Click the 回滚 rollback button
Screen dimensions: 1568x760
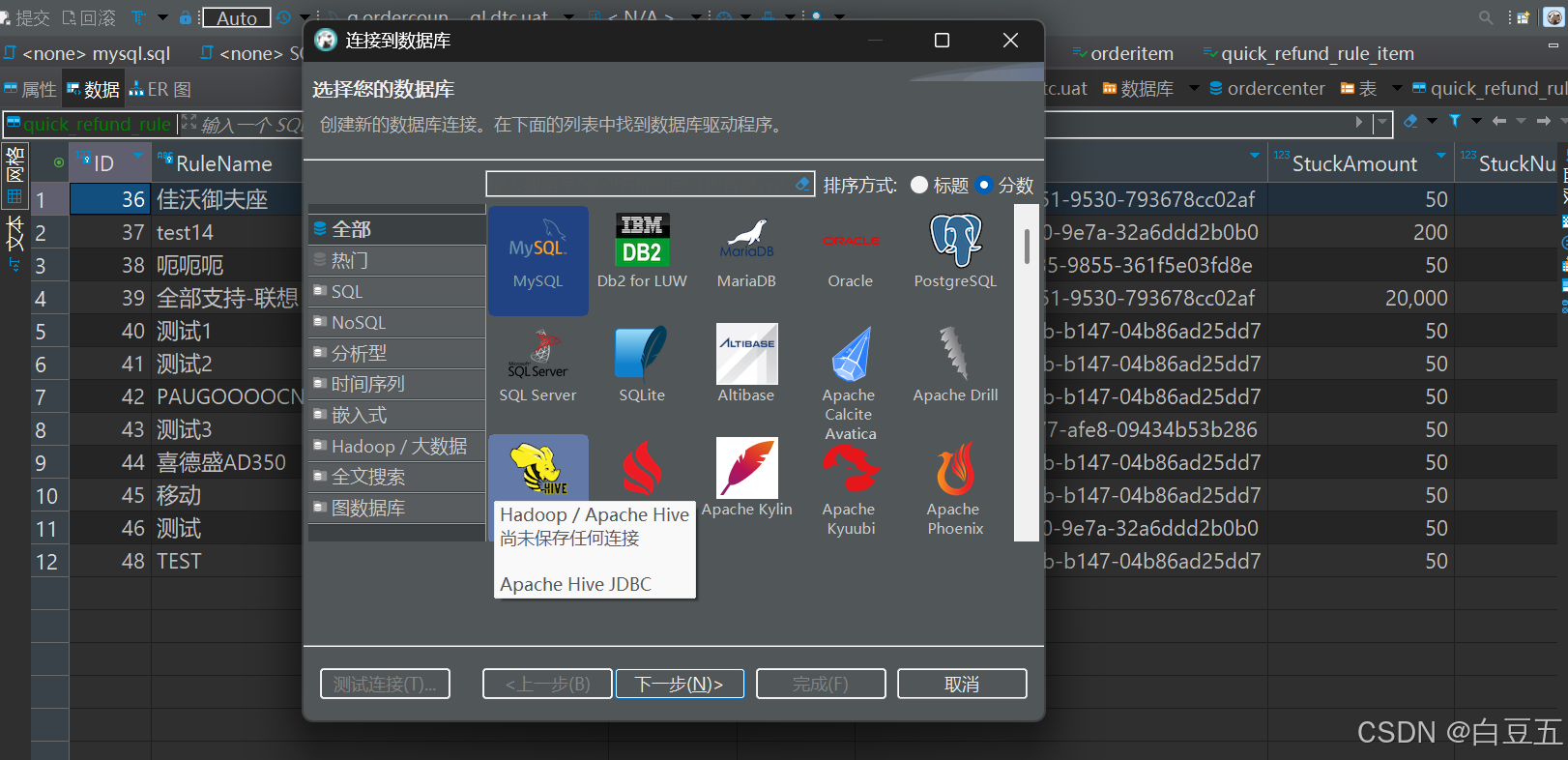click(89, 17)
